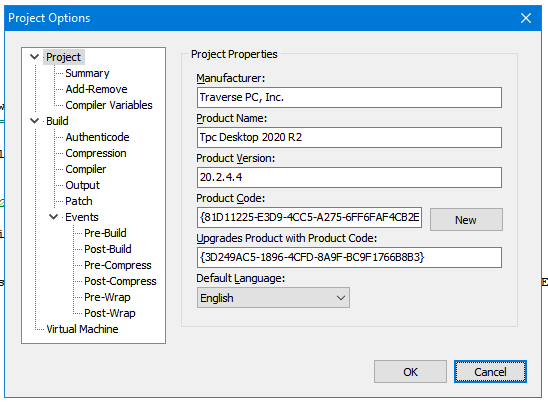Collapse the Project tree node
The width and height of the screenshot is (548, 404).
click(x=35, y=57)
